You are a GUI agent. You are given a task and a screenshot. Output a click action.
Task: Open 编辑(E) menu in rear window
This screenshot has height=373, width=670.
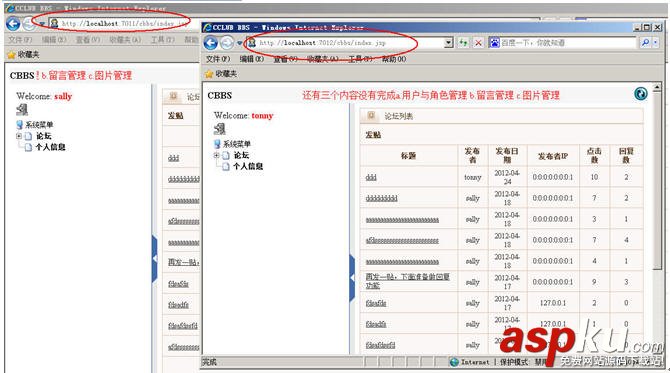click(54, 40)
